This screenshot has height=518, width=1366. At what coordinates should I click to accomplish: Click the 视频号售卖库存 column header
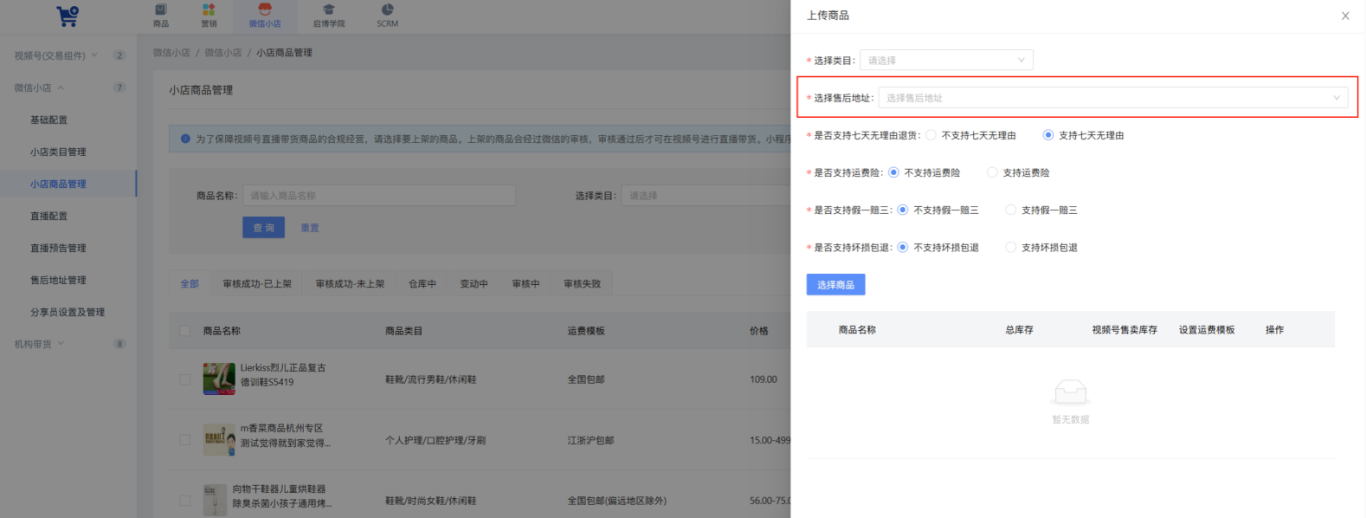1125,329
